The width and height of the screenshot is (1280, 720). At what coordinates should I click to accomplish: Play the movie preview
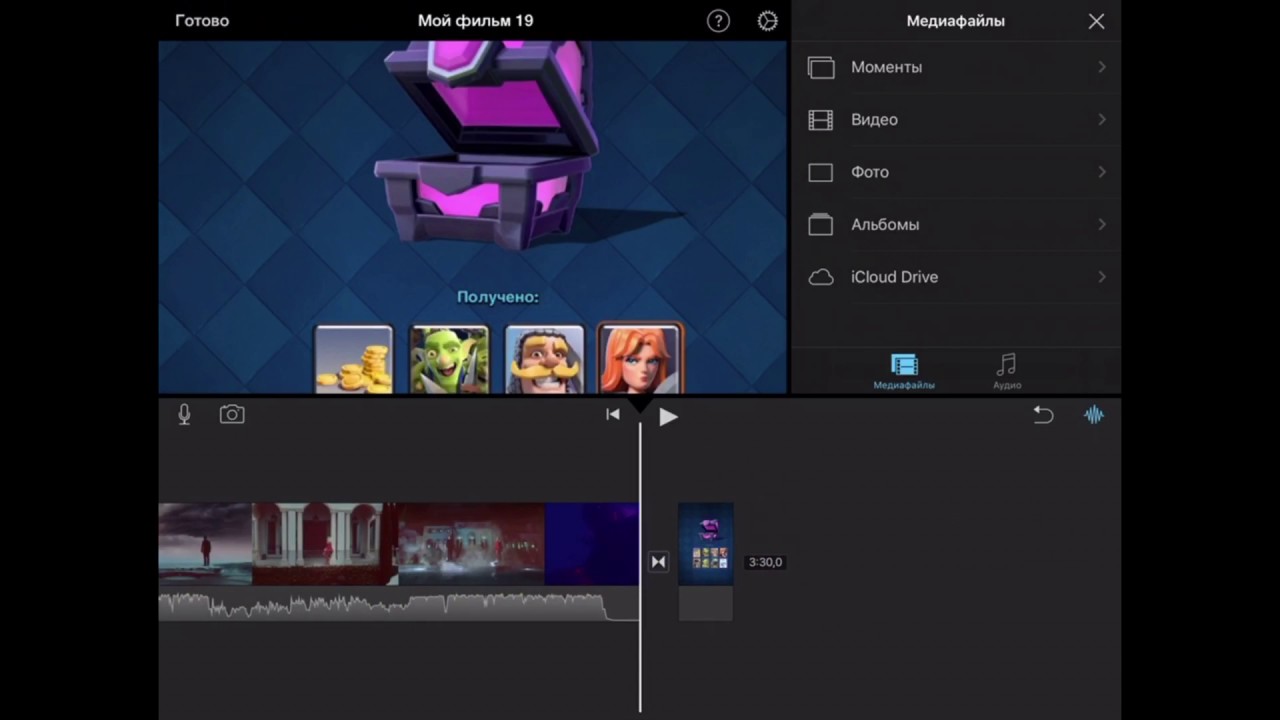[668, 417]
